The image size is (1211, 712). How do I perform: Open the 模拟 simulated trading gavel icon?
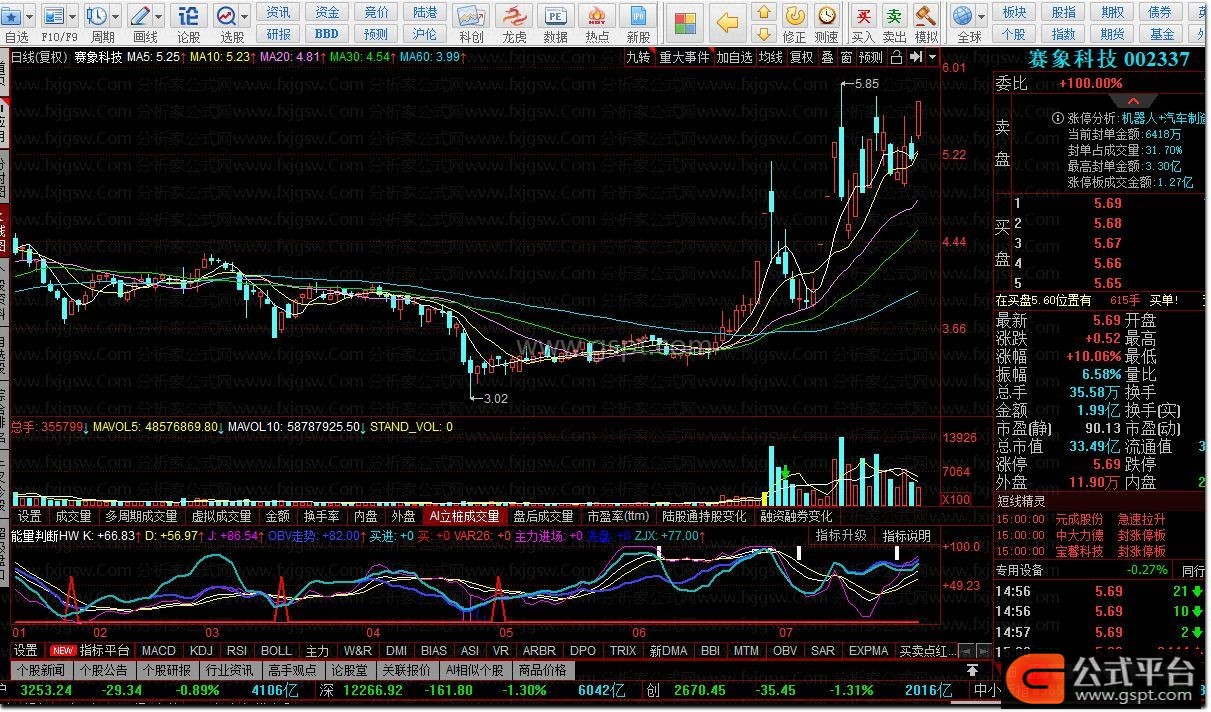[926, 16]
